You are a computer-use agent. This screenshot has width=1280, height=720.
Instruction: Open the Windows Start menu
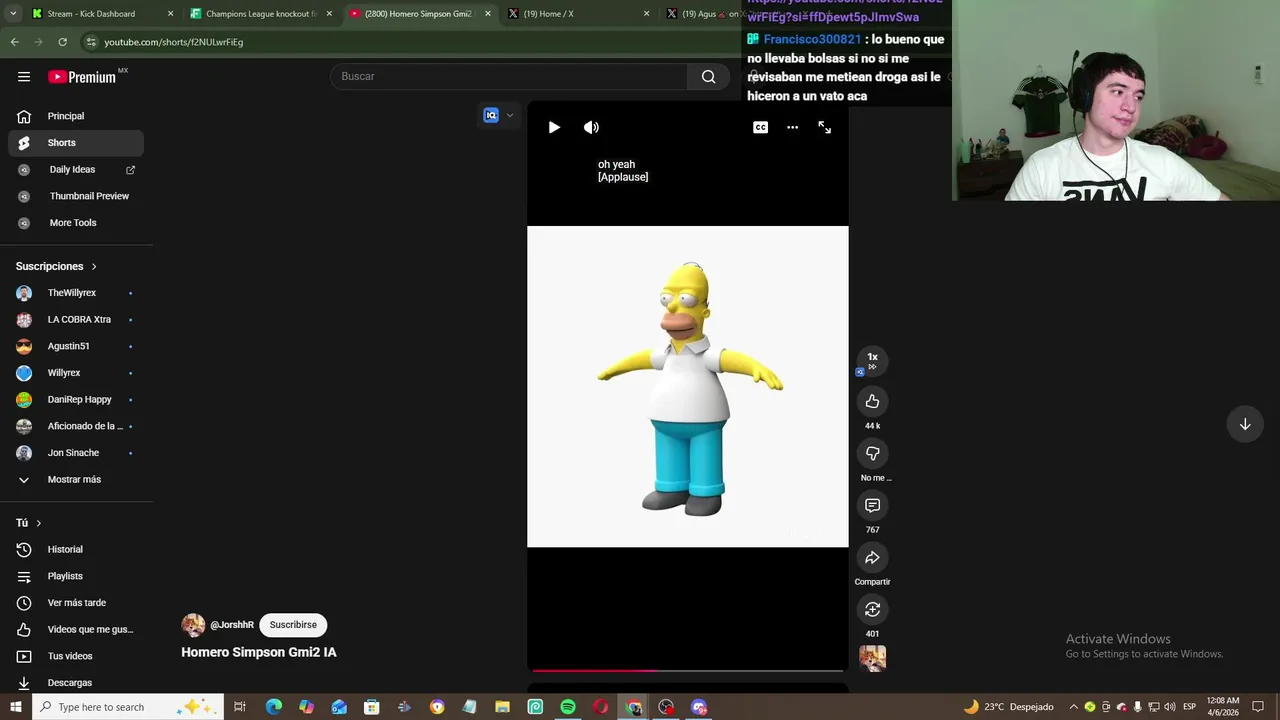(x=15, y=707)
